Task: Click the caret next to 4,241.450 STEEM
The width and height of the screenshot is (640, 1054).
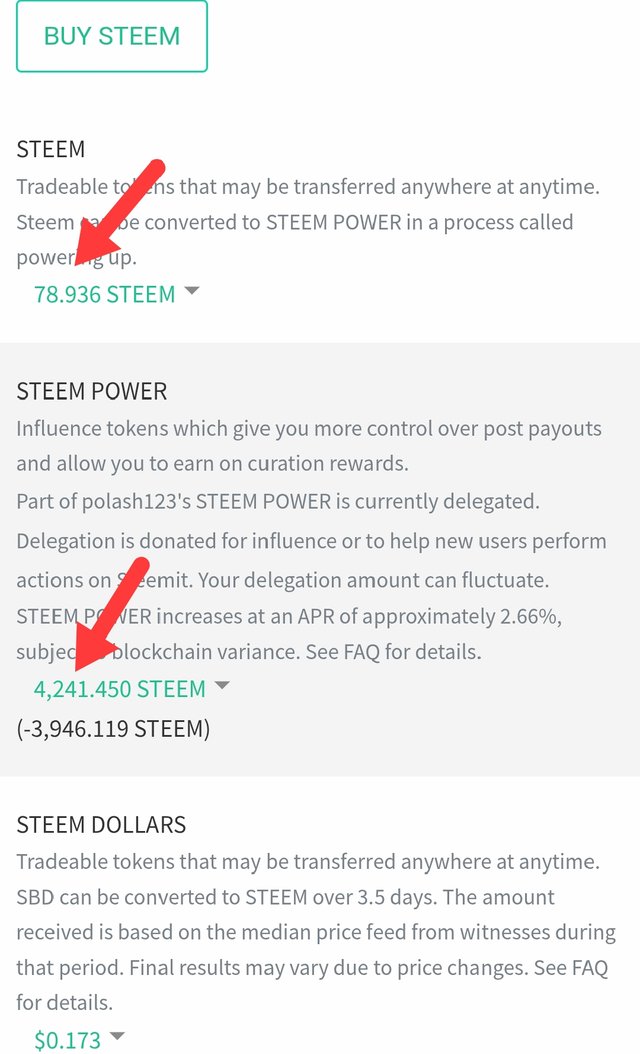Action: tap(222, 686)
